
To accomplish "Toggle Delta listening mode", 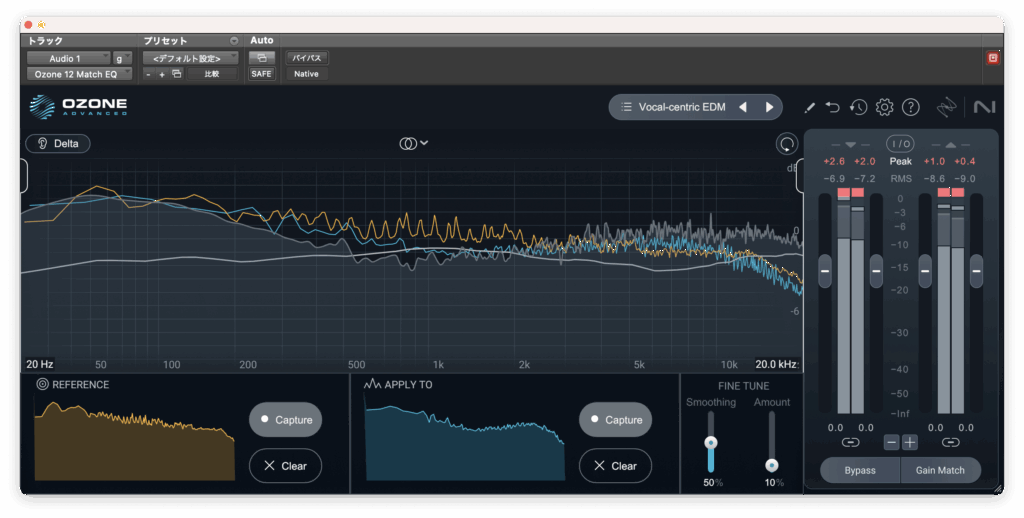I will [x=58, y=144].
